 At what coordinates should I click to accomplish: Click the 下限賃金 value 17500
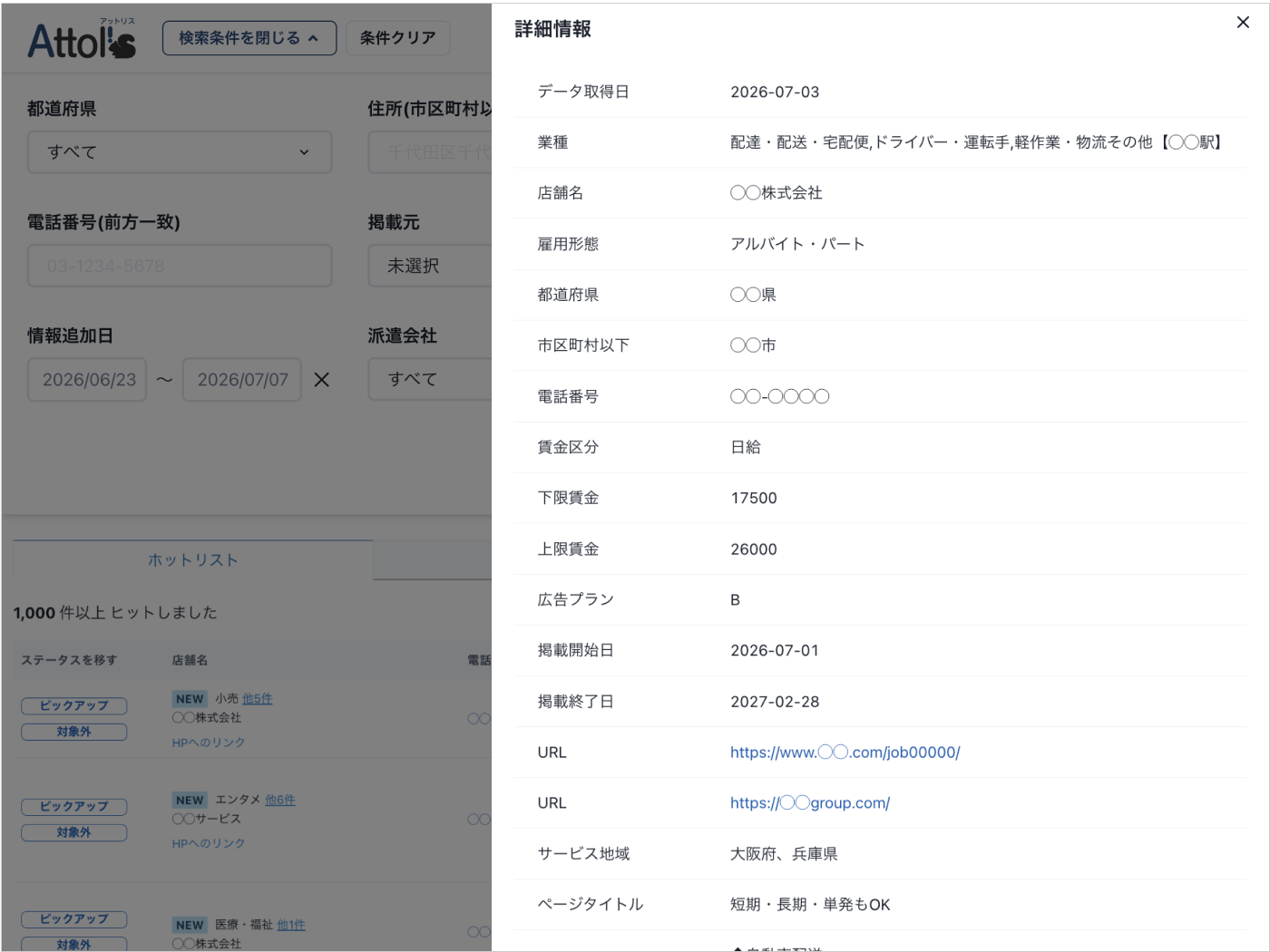pyautogui.click(x=754, y=499)
